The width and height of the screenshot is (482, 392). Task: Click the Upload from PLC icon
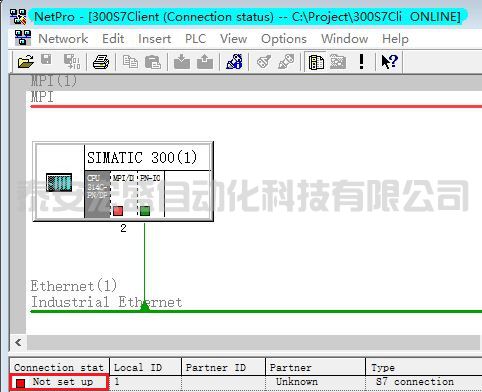click(x=205, y=62)
